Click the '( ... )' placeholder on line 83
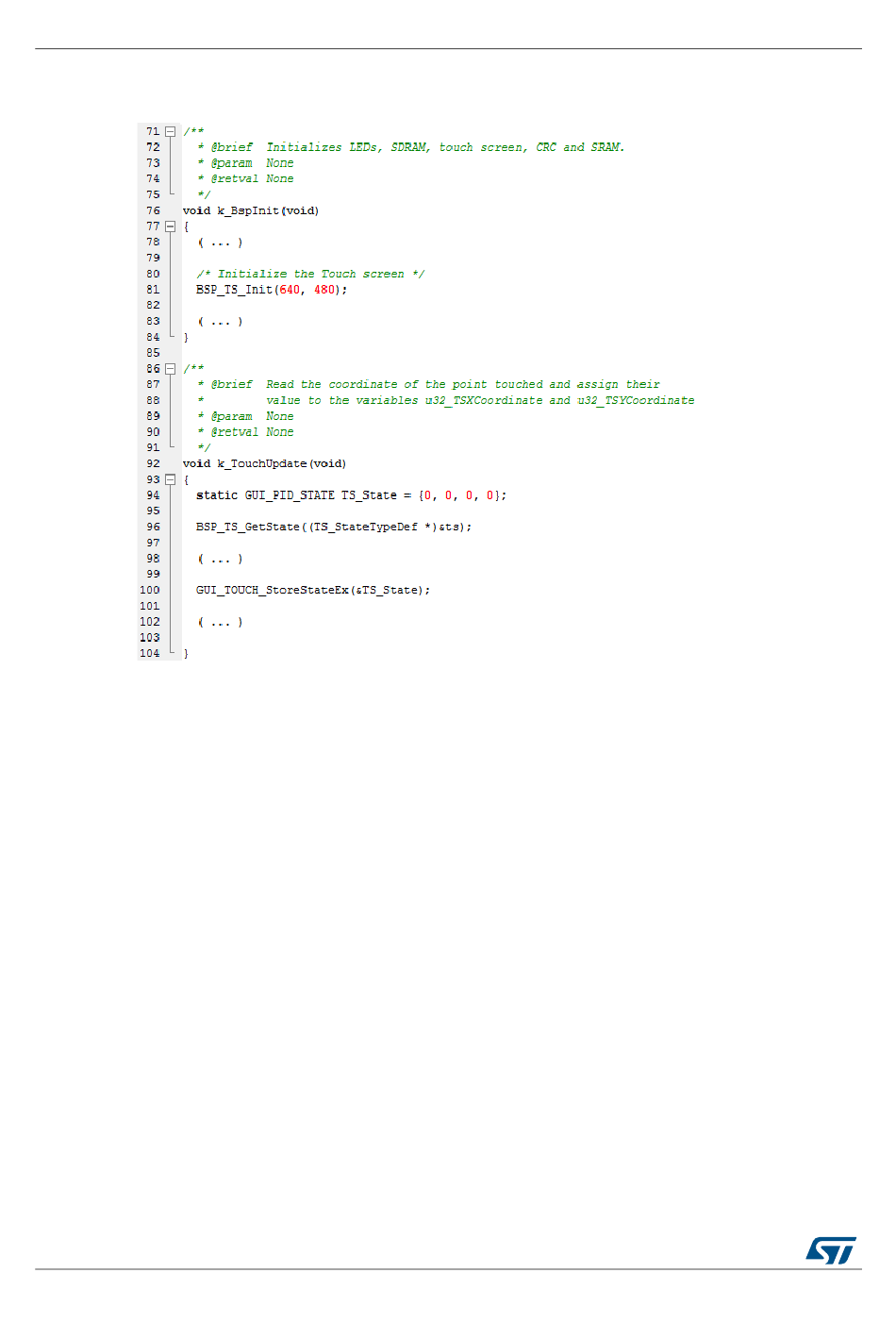Screen dimensions: 896x1340 click(221, 322)
